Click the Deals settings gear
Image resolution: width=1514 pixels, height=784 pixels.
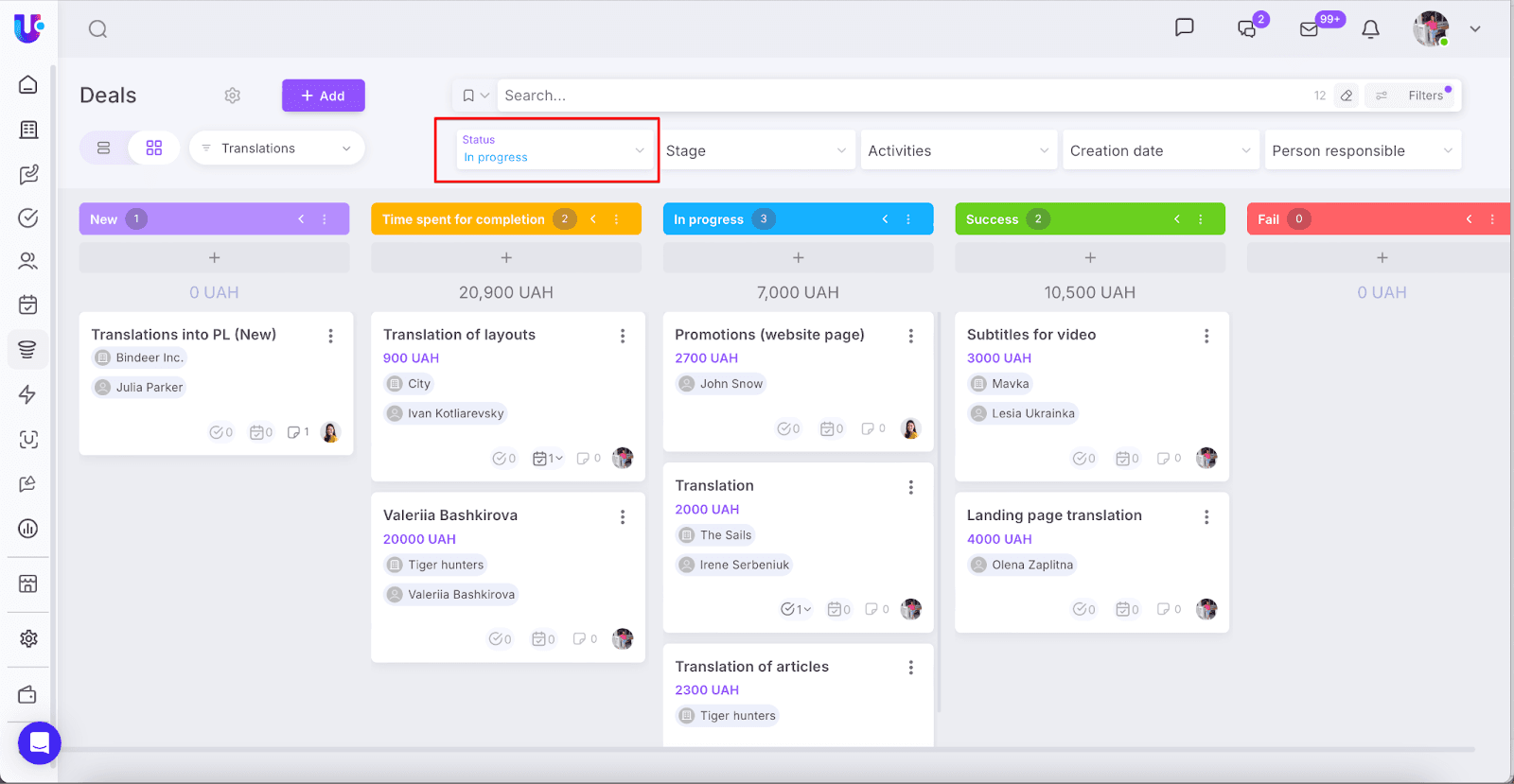[x=233, y=96]
